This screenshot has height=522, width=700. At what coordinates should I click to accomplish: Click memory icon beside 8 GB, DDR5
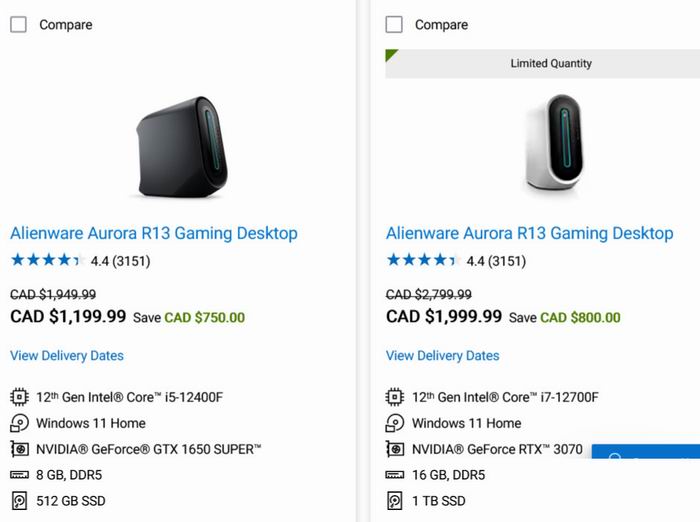(19, 475)
